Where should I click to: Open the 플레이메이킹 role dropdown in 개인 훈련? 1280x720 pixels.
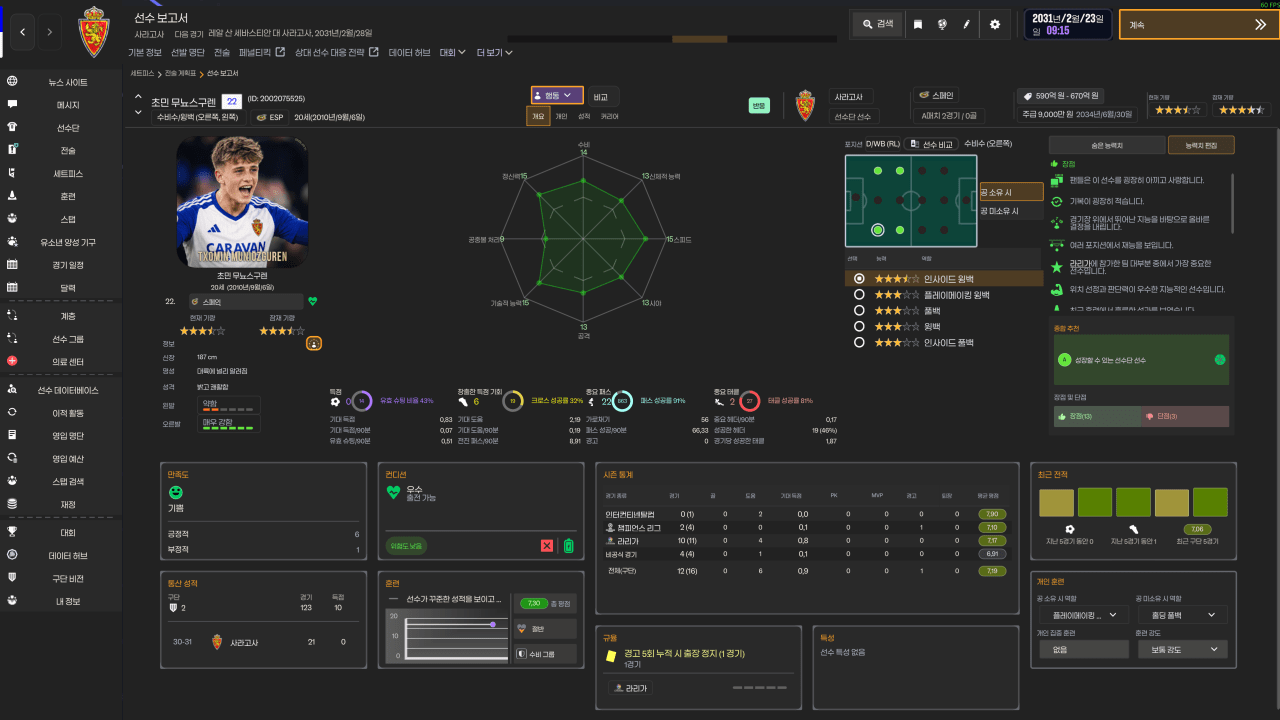point(1083,615)
